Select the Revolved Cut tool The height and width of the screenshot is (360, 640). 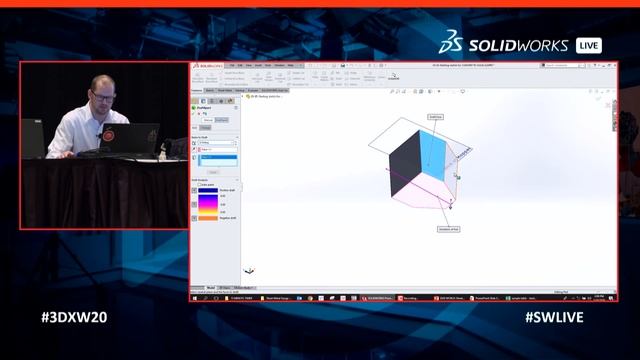pos(280,78)
